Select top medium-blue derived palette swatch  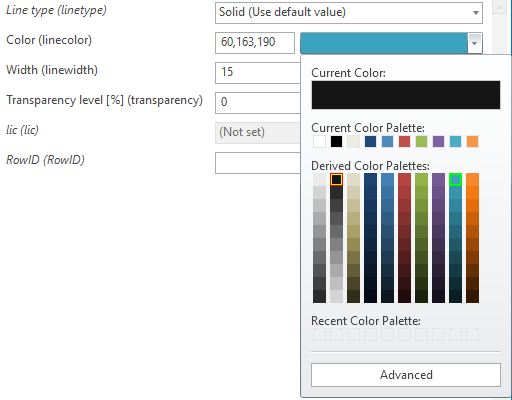(387, 179)
